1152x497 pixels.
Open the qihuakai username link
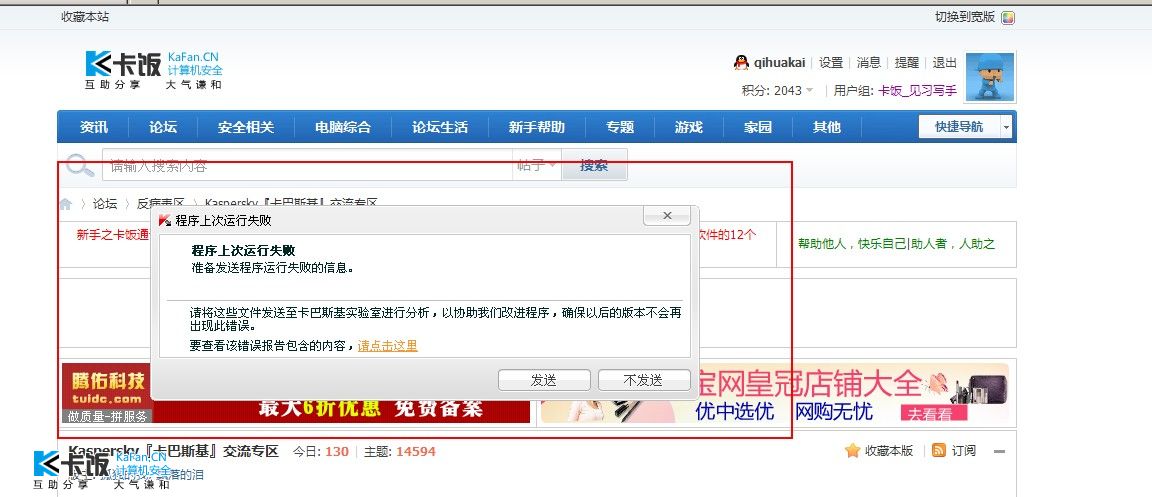click(780, 62)
